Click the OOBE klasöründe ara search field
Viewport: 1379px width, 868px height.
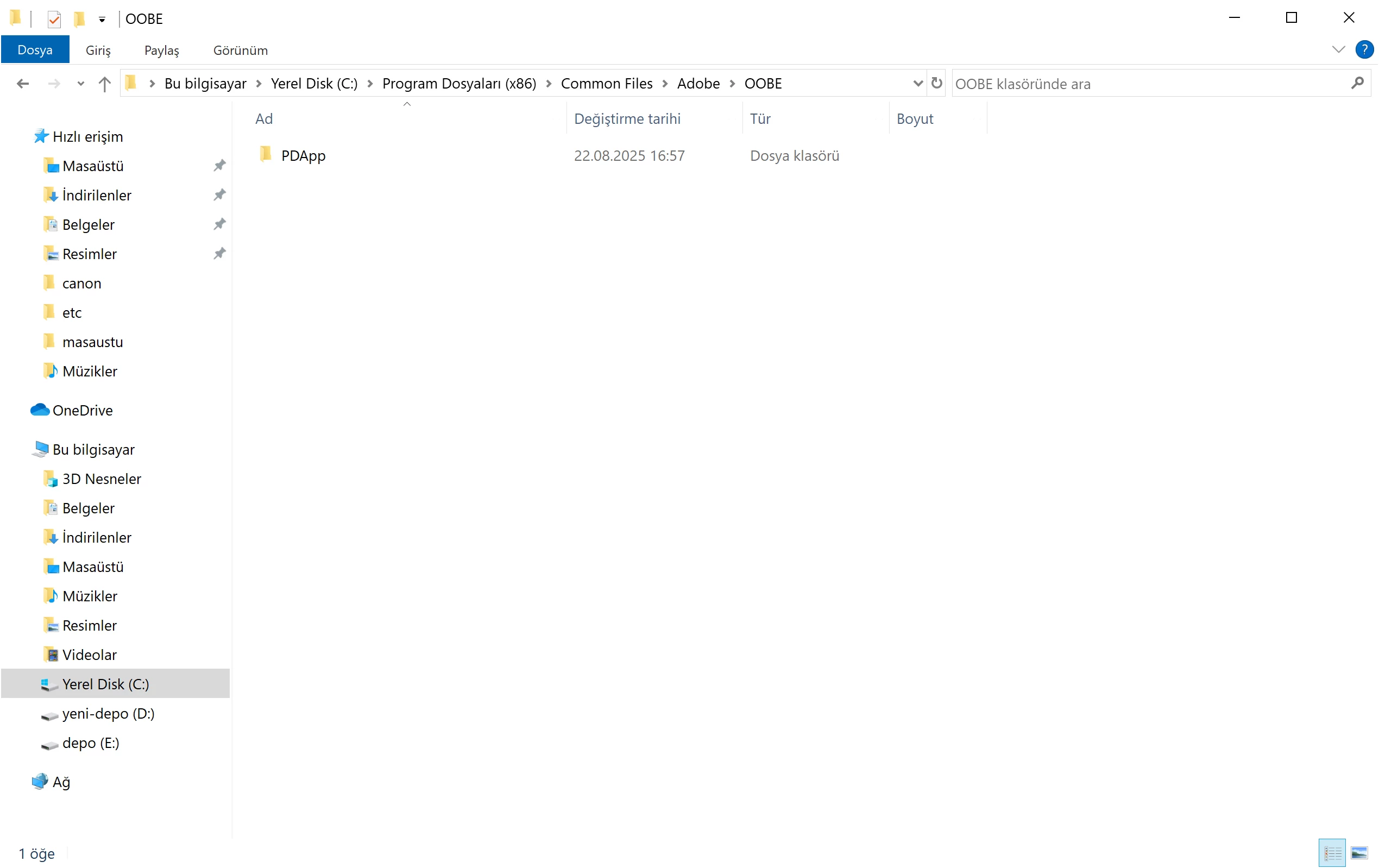[x=1145, y=84]
